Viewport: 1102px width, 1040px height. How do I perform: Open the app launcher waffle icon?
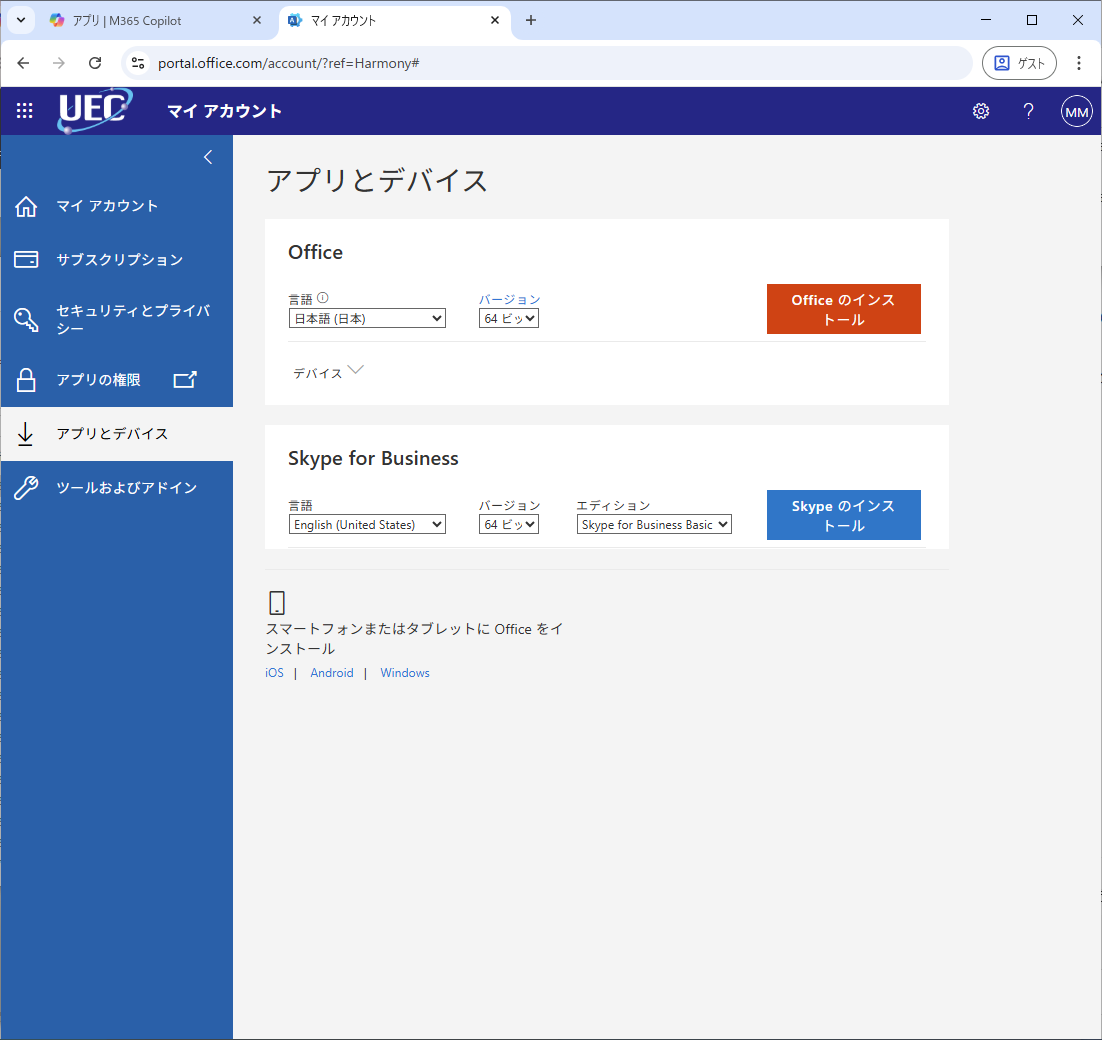click(x=25, y=111)
